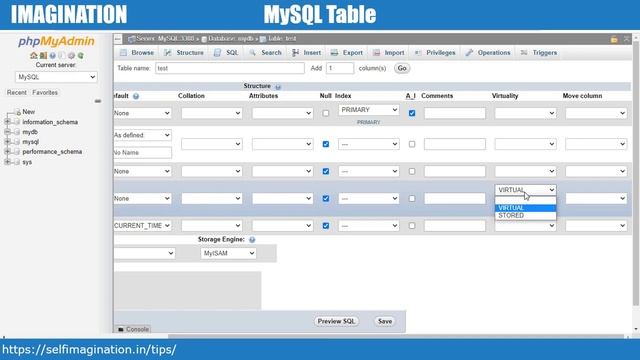Click the Add column(s) number field

point(340,68)
